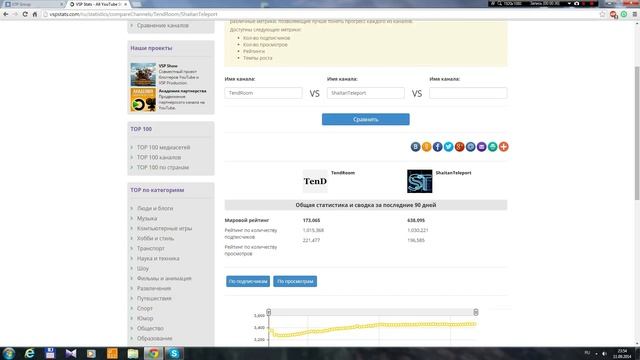This screenshot has height=360, width=640.
Task: Open the Хобби и стиль category
Action: point(155,238)
